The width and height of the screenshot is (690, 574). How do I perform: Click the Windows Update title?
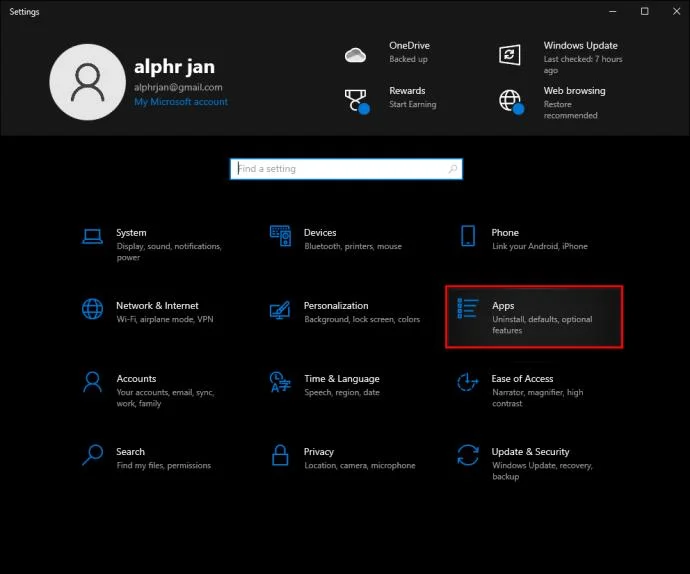580,45
